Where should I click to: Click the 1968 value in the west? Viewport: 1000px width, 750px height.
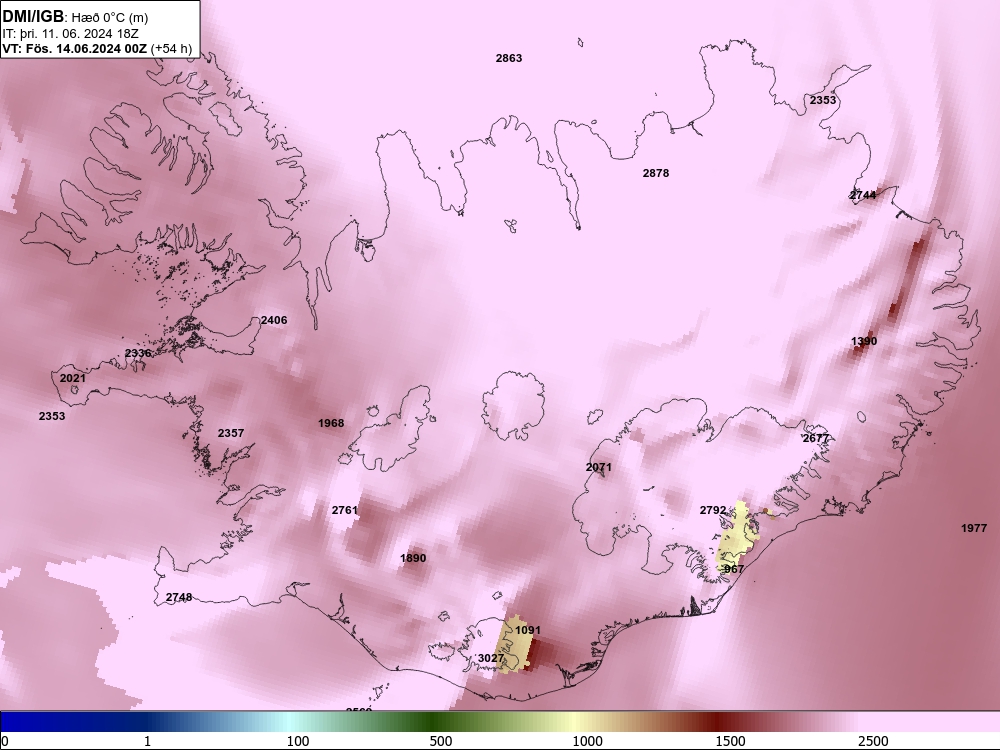(x=331, y=423)
